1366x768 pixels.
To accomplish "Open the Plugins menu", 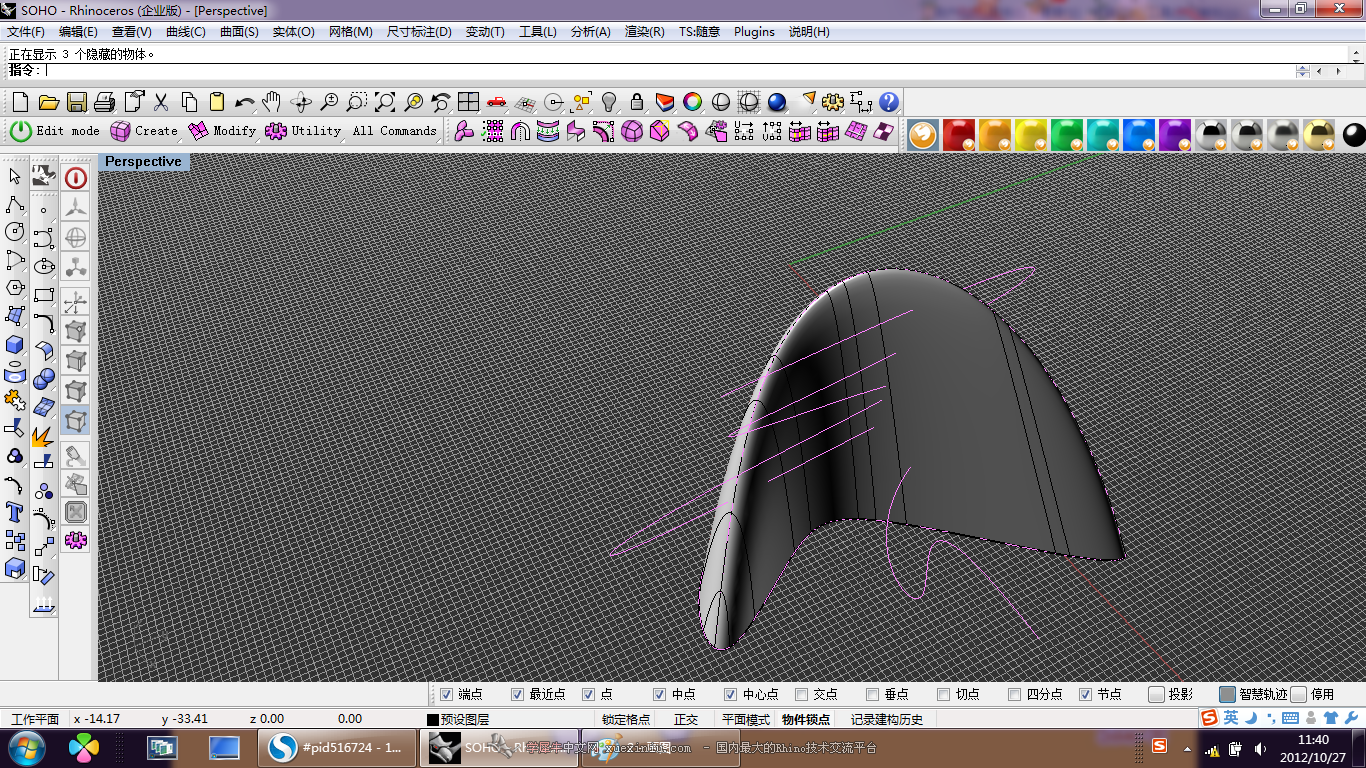I will pos(754,32).
